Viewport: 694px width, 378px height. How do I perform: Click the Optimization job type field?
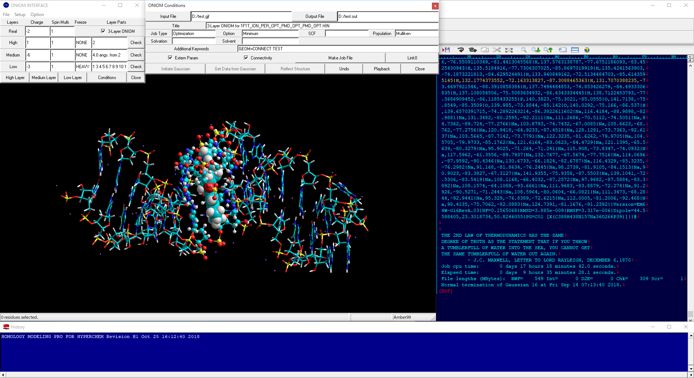point(193,34)
